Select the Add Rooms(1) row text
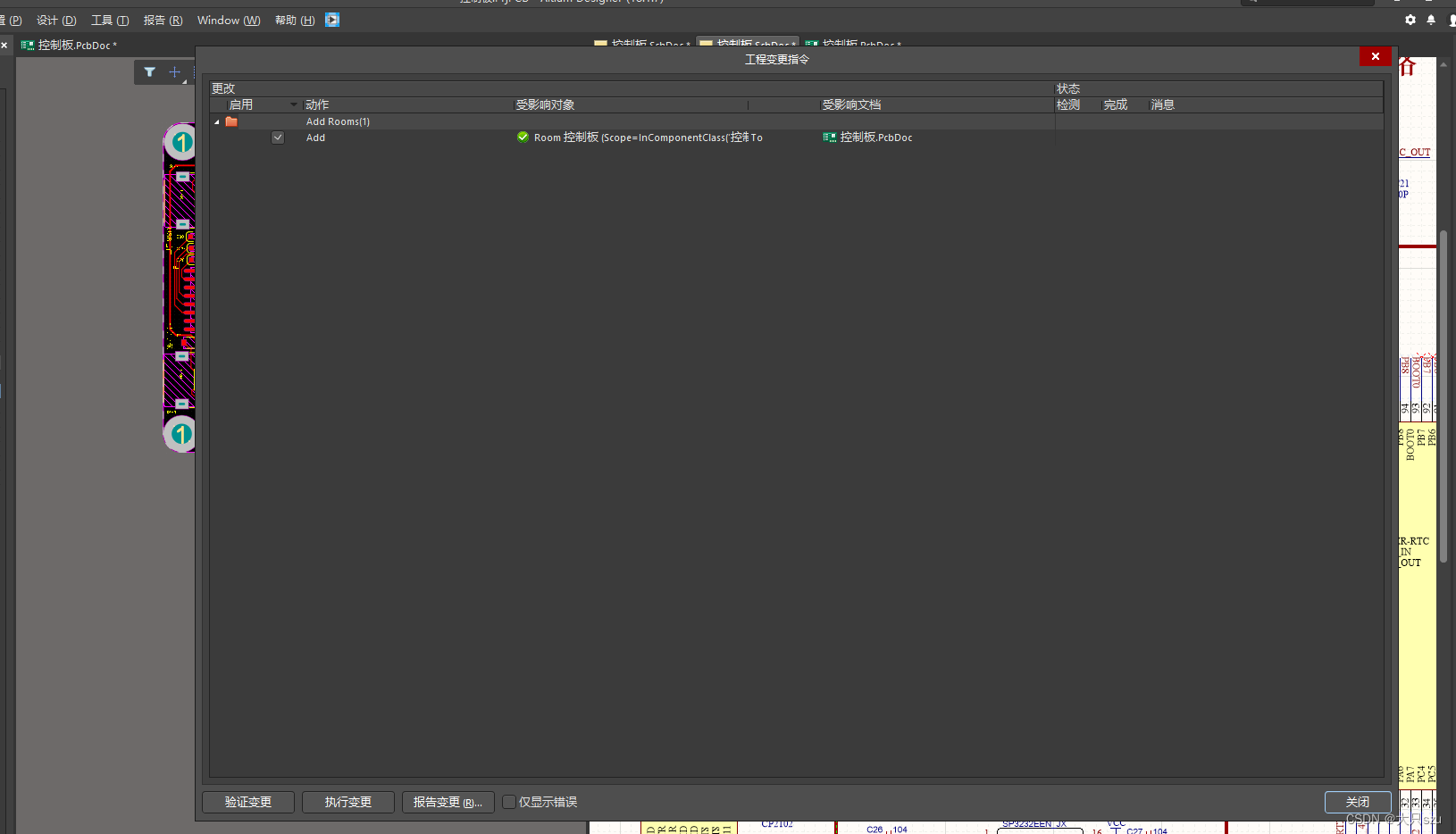Image resolution: width=1456 pixels, height=834 pixels. point(338,121)
